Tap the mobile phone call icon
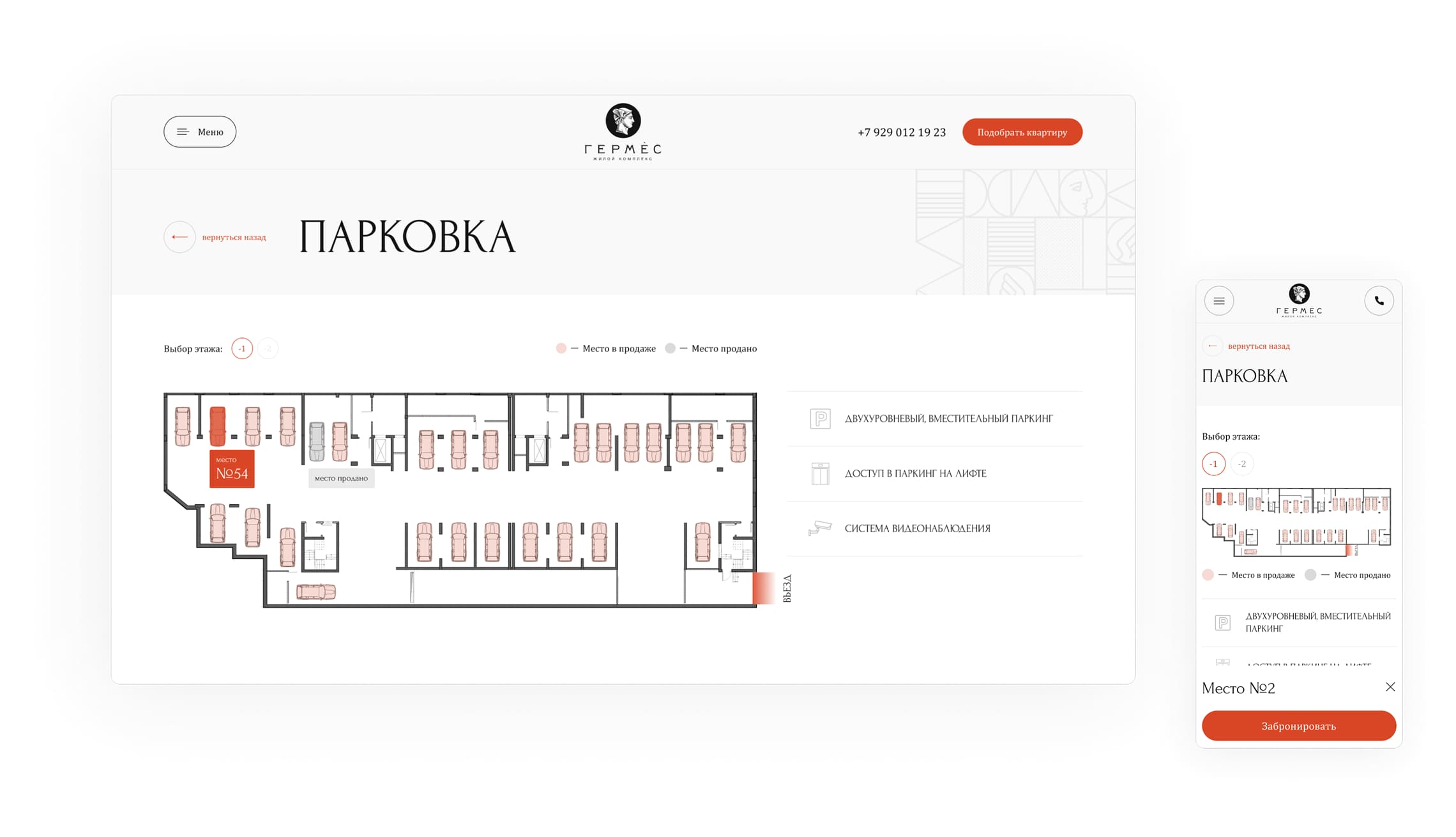1456x837 pixels. (1379, 301)
